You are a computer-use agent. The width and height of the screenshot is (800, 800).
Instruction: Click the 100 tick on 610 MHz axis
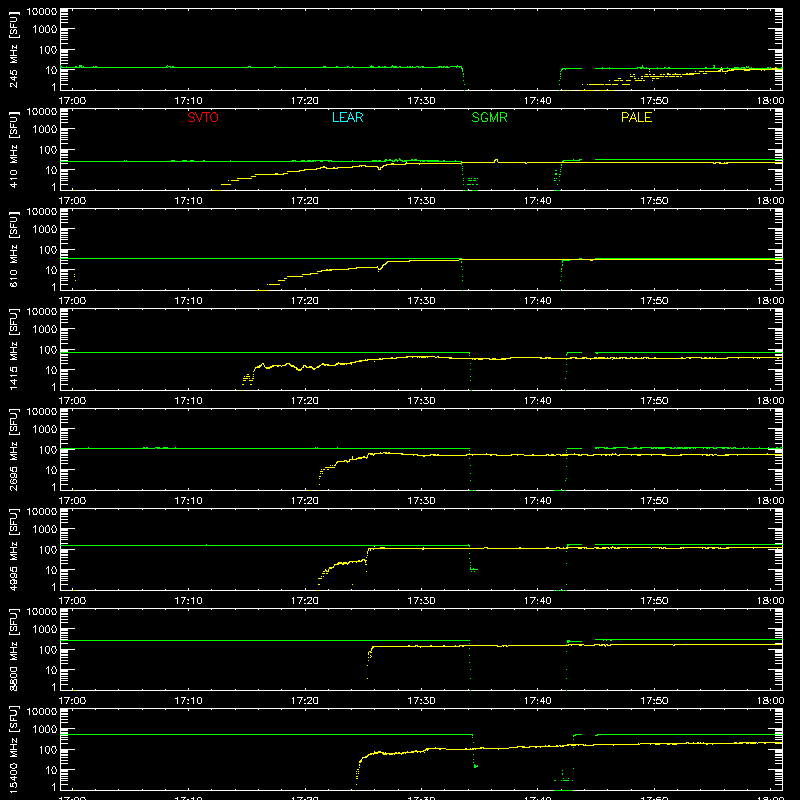click(x=48, y=250)
